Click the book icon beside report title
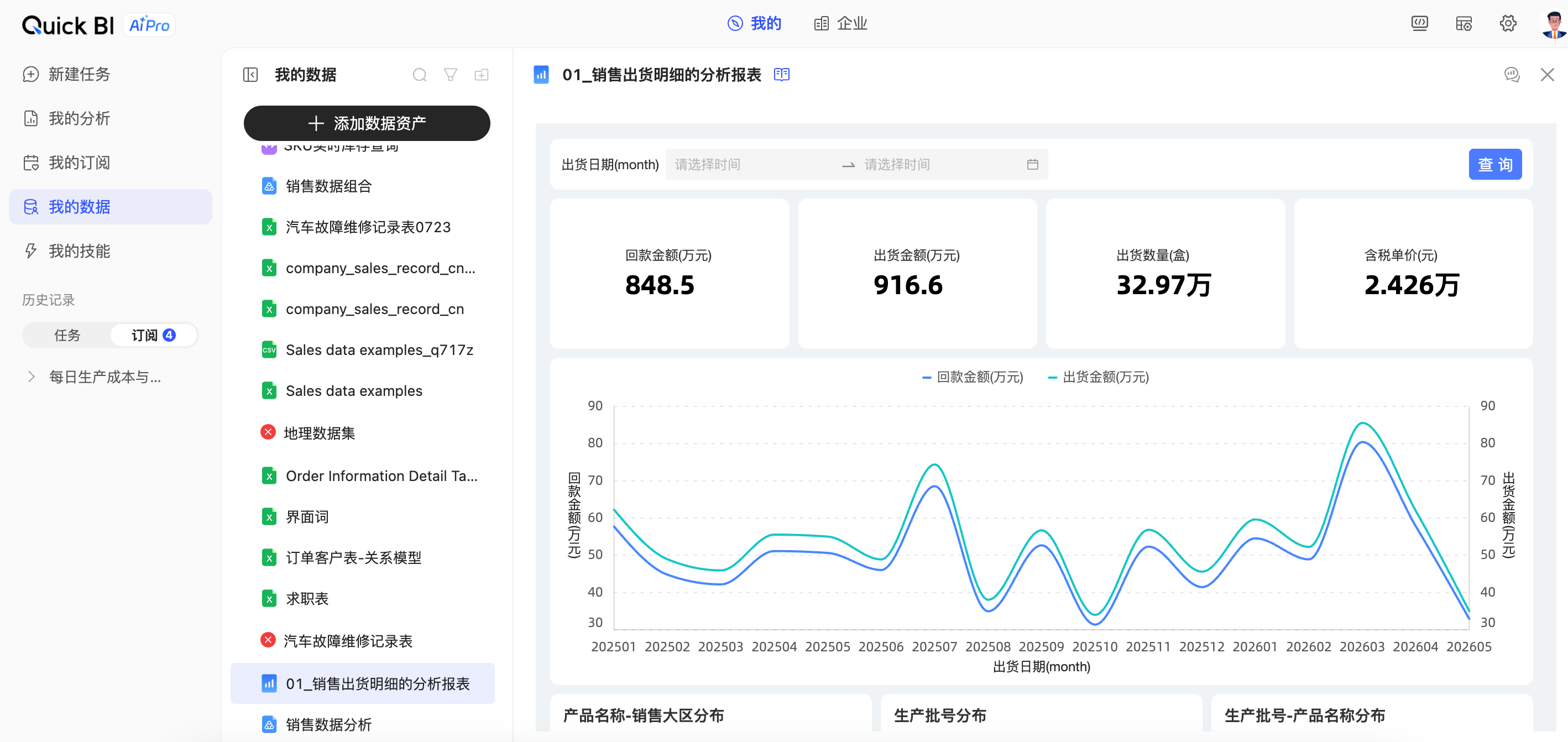This screenshot has width=1568, height=742. click(782, 75)
